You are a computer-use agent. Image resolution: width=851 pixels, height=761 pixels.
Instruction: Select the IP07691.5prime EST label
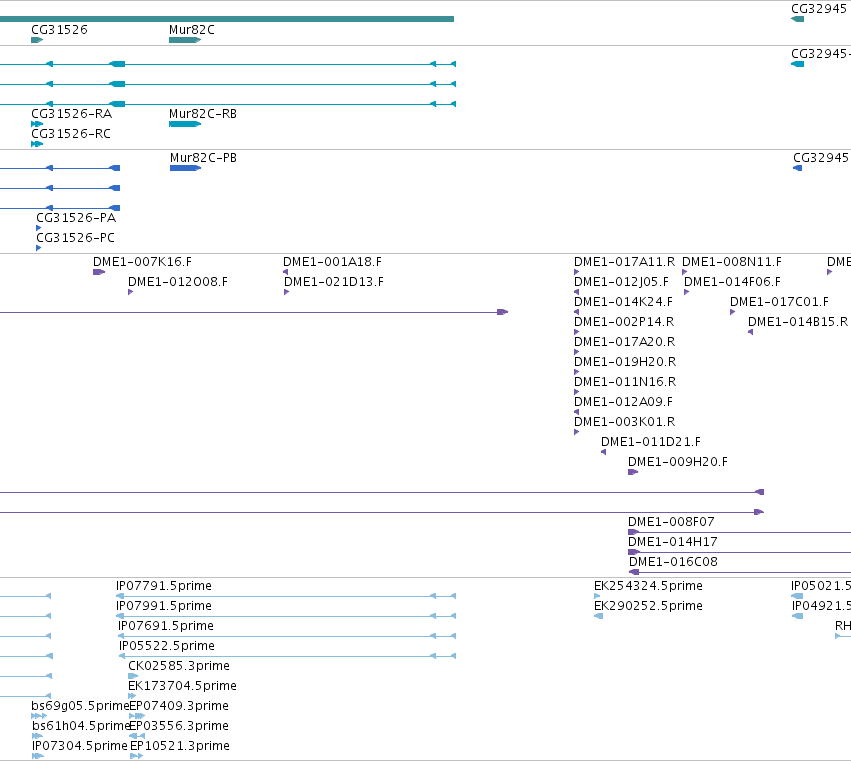[x=166, y=626]
